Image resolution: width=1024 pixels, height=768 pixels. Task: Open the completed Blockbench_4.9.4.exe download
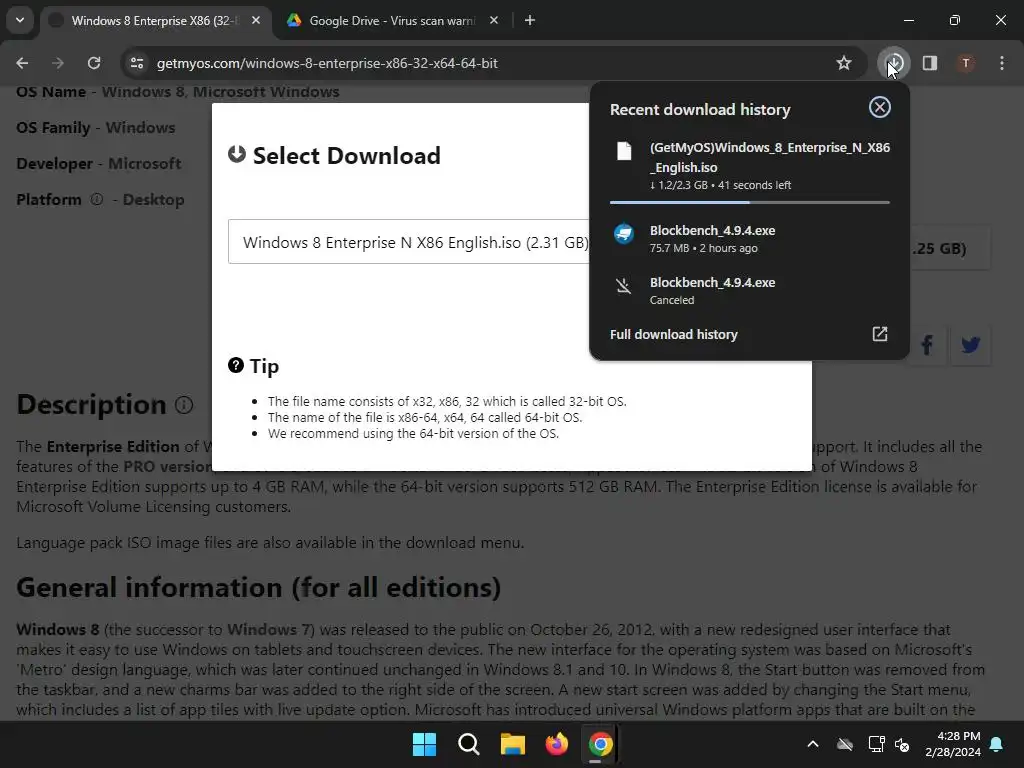[750, 238]
